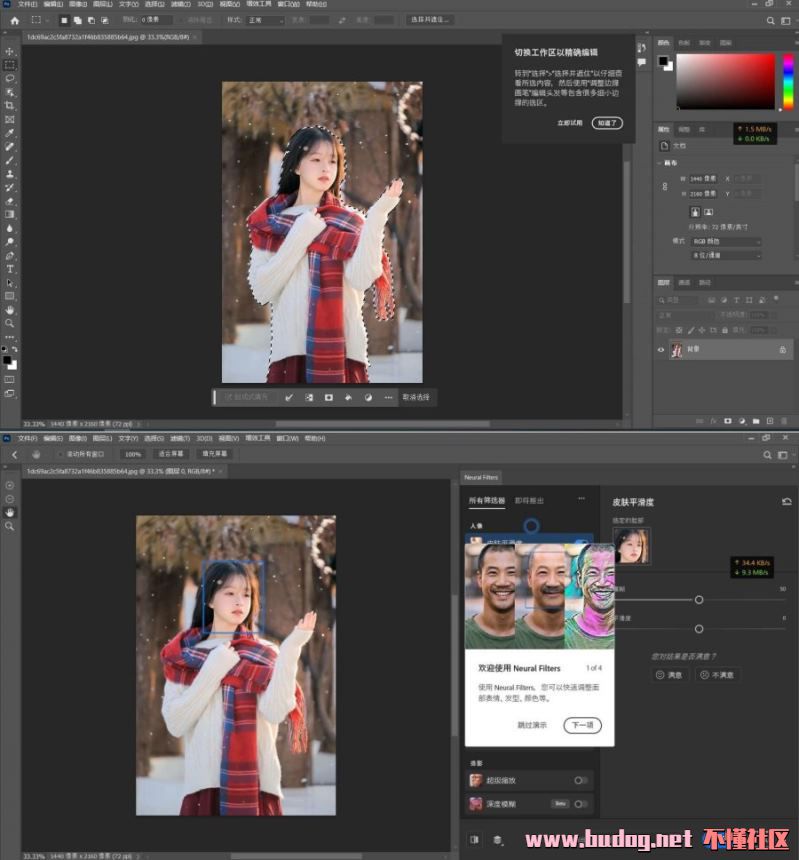Select add to selection mode in options bar
Screen dimensions: 799x860
coord(77,20)
